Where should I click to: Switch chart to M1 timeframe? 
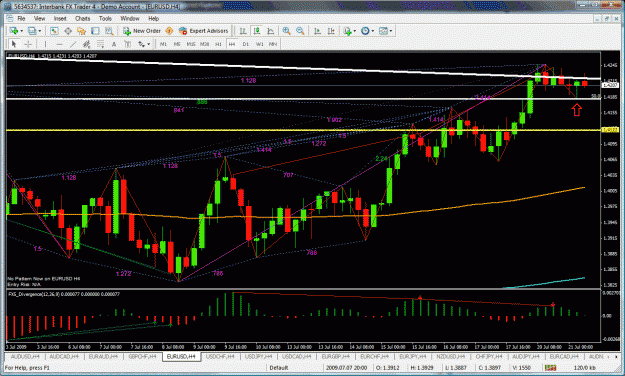[163, 44]
